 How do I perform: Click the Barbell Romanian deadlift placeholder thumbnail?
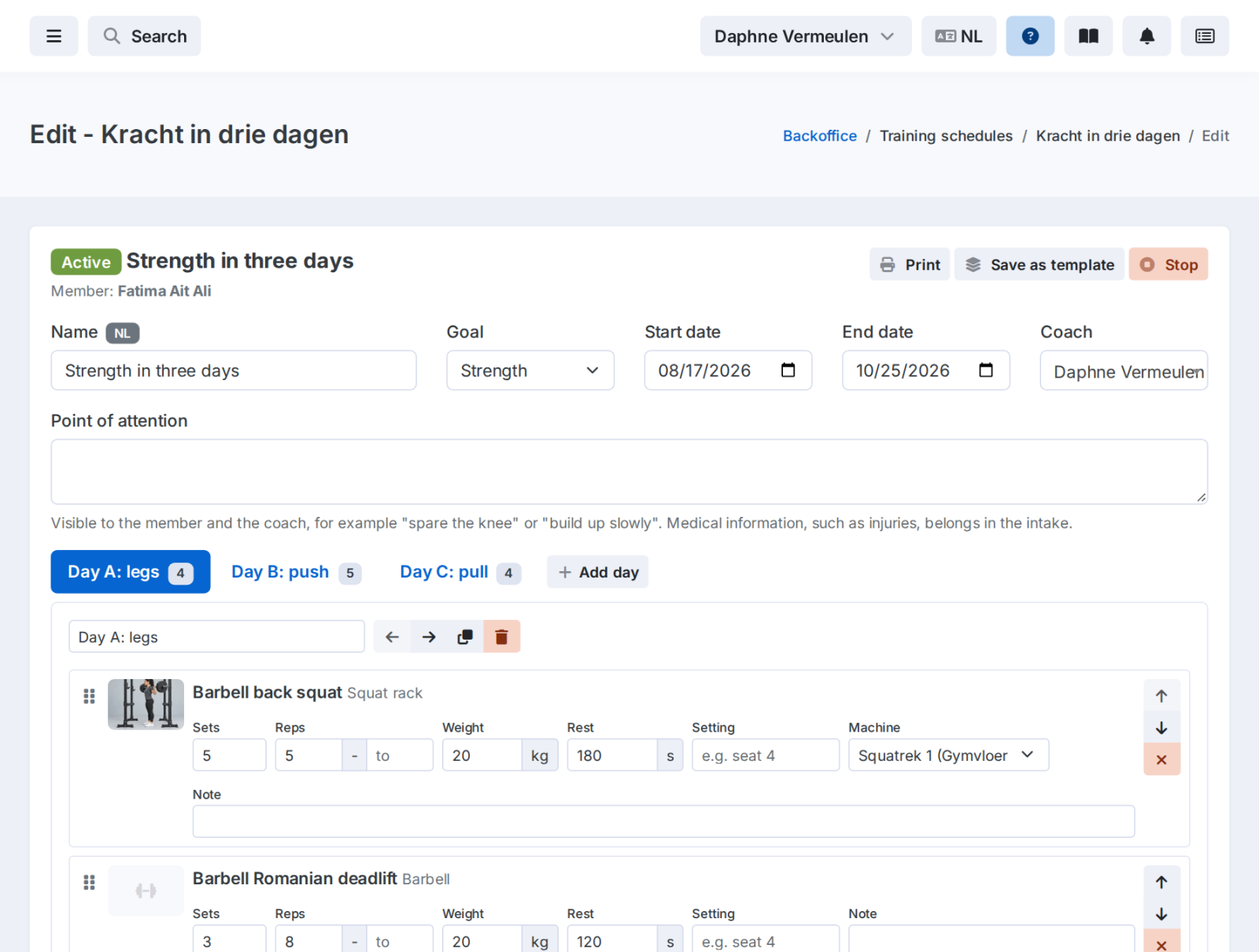point(146,891)
